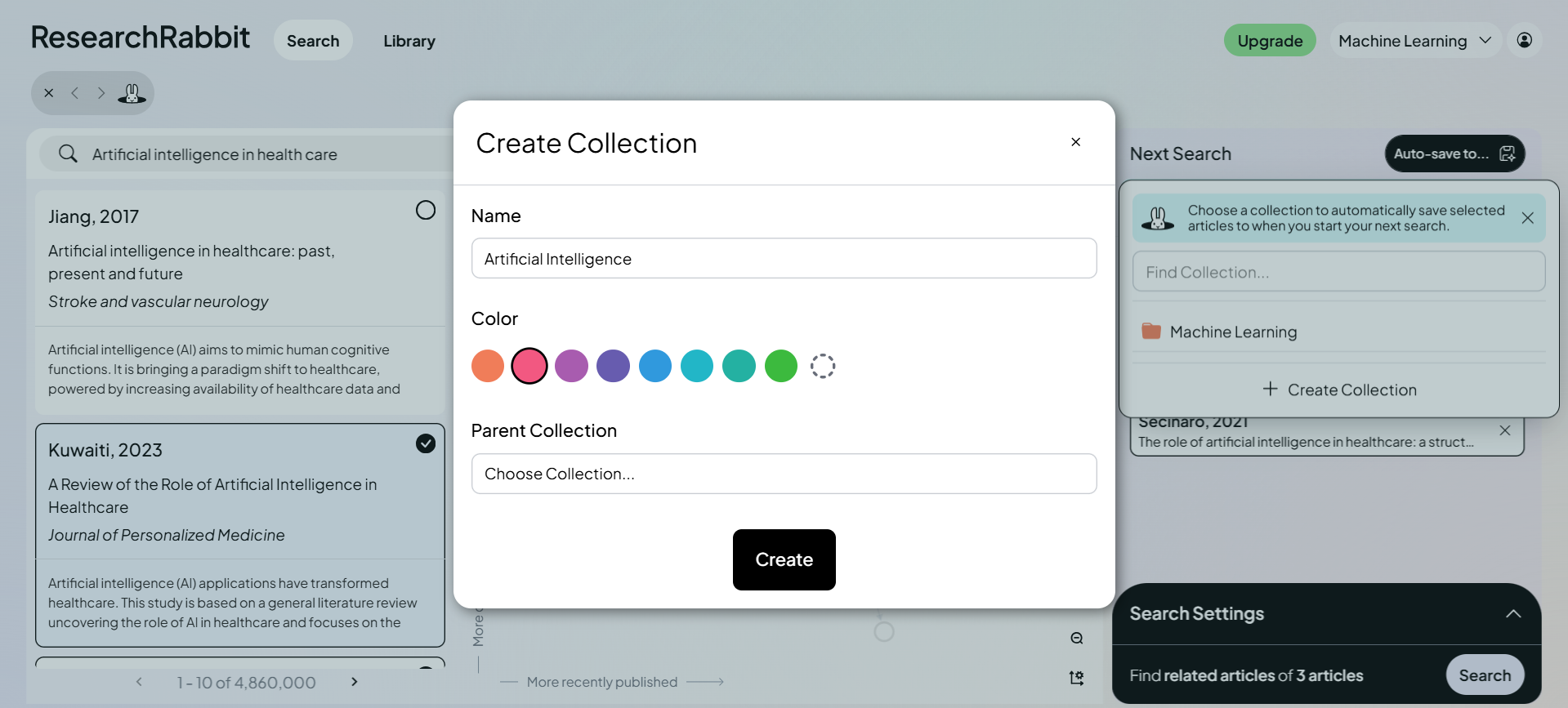Screen dimensions: 1568x708
Task: Click the ResearchRabbit logo
Action: pos(141,37)
